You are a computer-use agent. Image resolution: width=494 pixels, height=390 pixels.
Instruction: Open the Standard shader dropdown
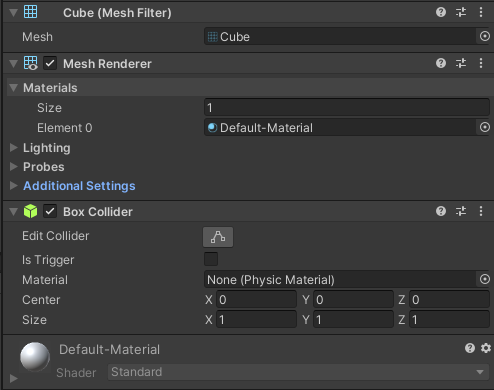click(298, 372)
